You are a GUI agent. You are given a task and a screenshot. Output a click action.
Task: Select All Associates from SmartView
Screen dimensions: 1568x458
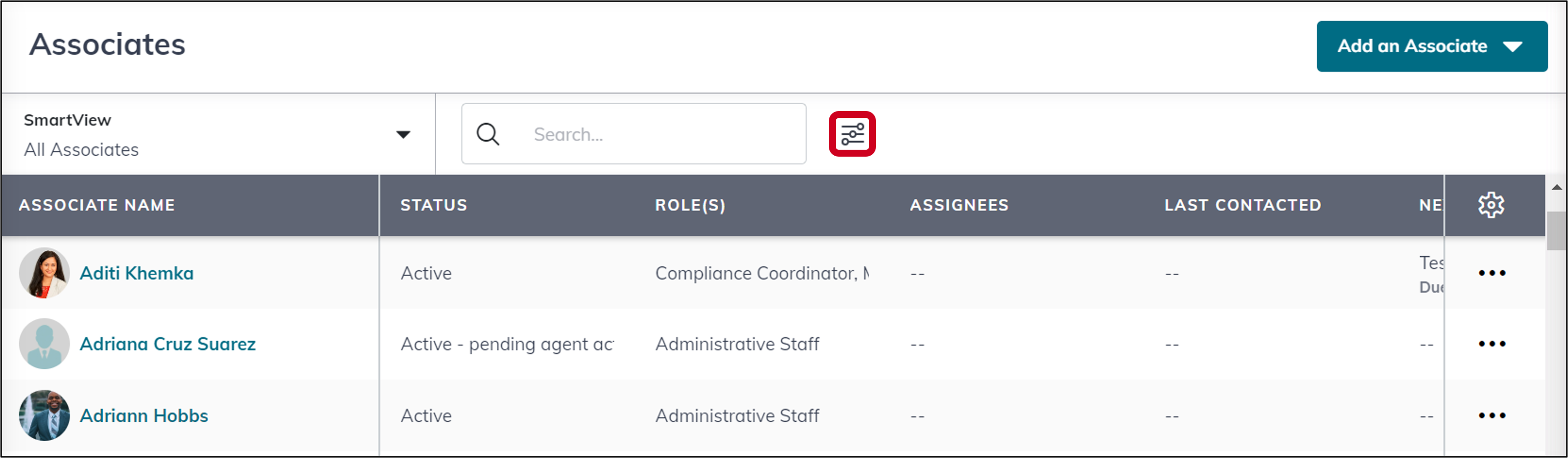coord(81,150)
